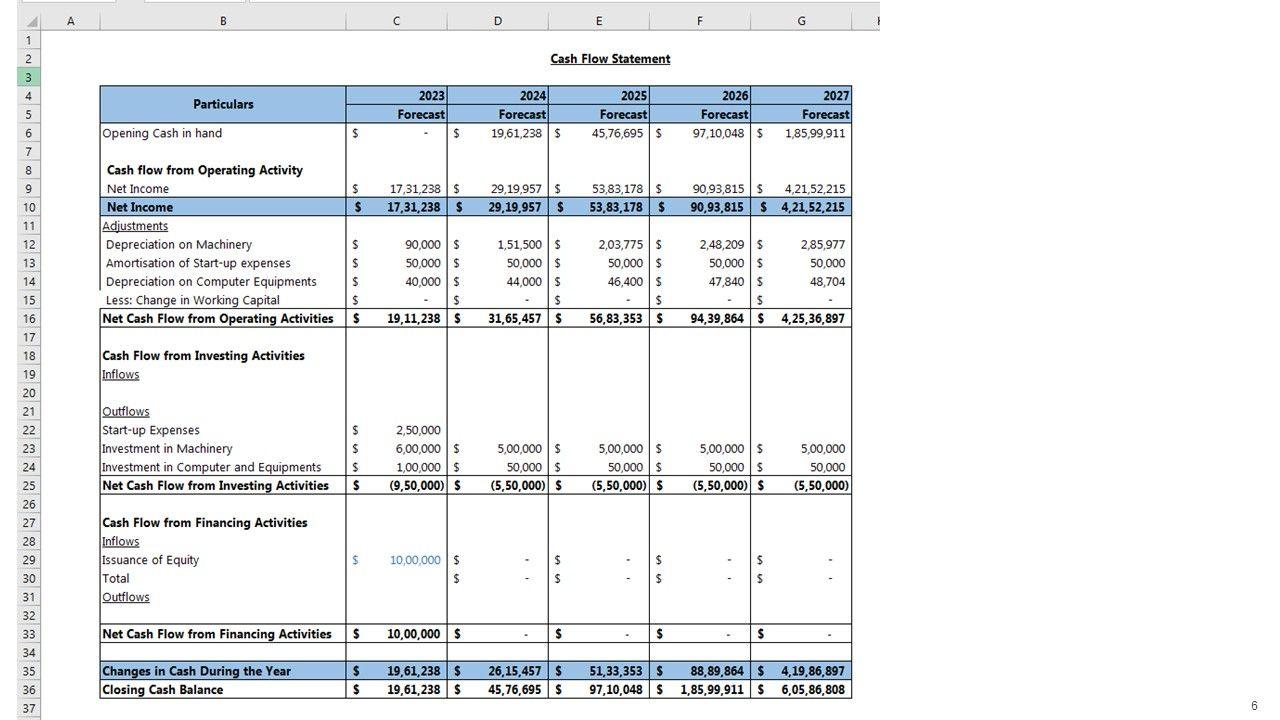Click the Adjustments underlined label
The height and width of the screenshot is (720, 1280).
135,226
